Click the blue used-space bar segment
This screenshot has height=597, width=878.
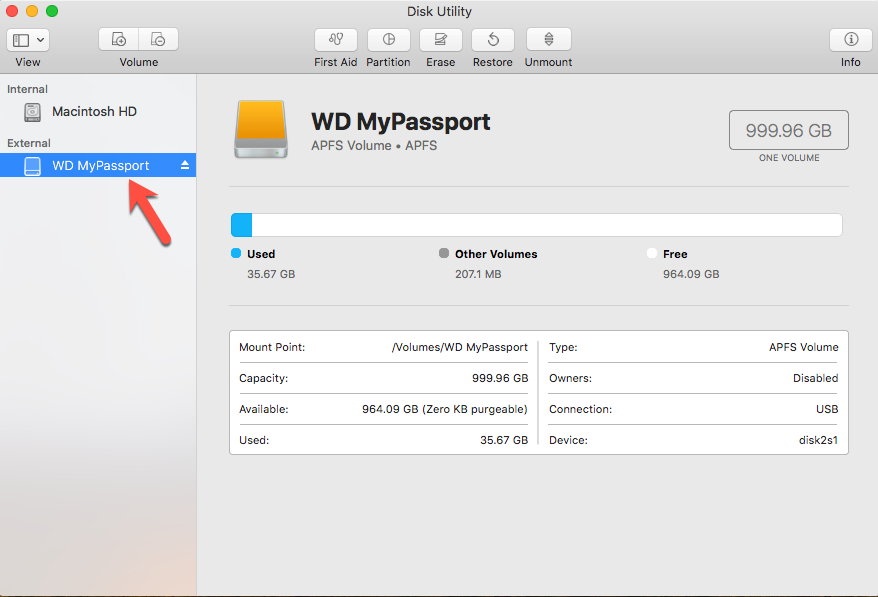241,225
